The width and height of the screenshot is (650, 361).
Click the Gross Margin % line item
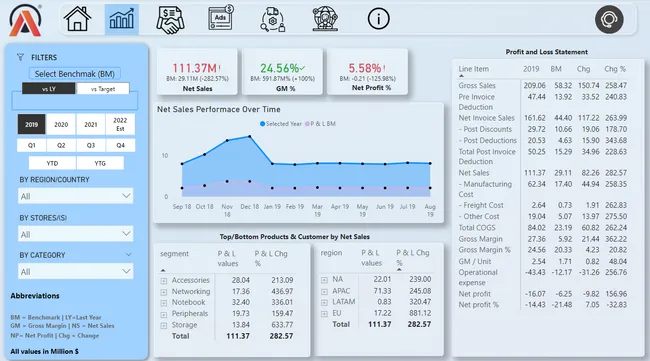484,250
